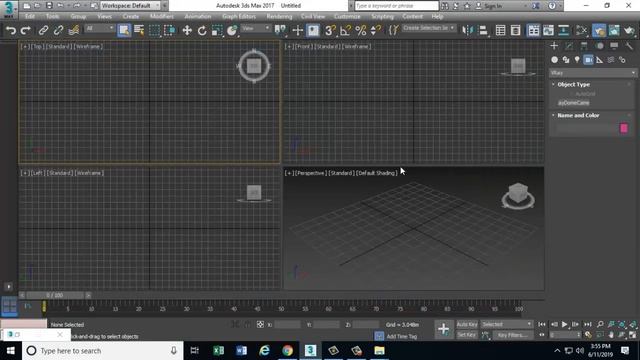Toggle absolute/offset transform type-in mode

click(260, 324)
